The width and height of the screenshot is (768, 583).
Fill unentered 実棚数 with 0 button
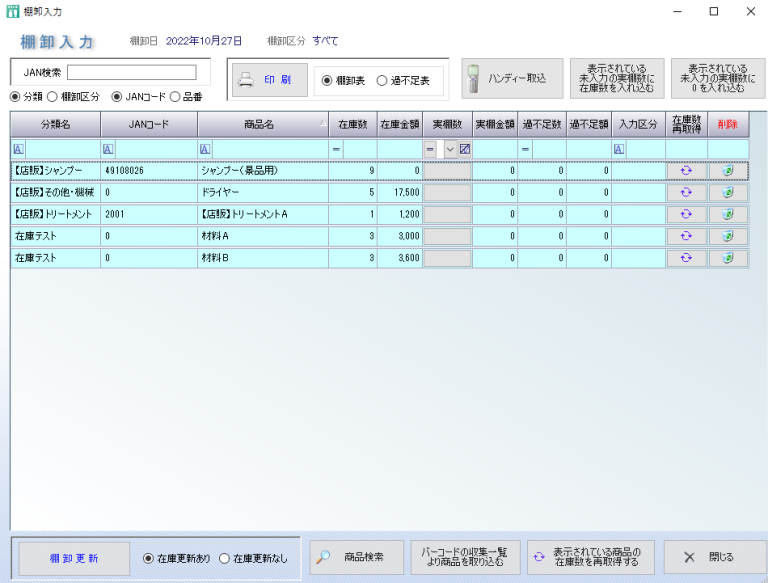coord(718,78)
